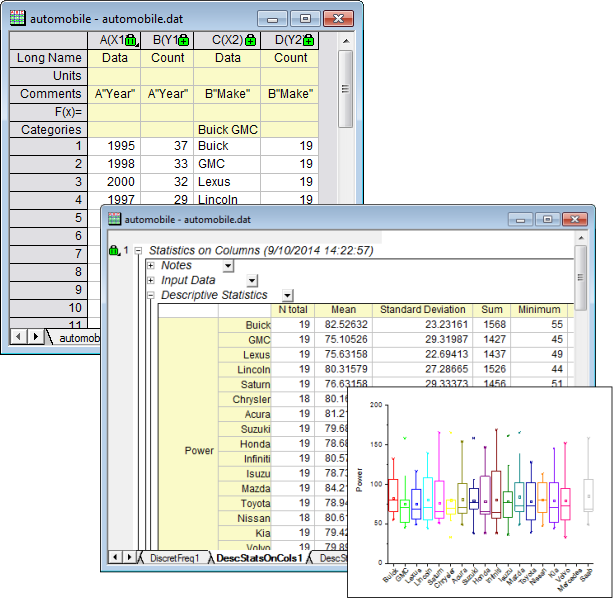Image resolution: width=616 pixels, height=599 pixels.
Task: Open the Descriptive Statistics dropdown arrow
Action: point(288,295)
